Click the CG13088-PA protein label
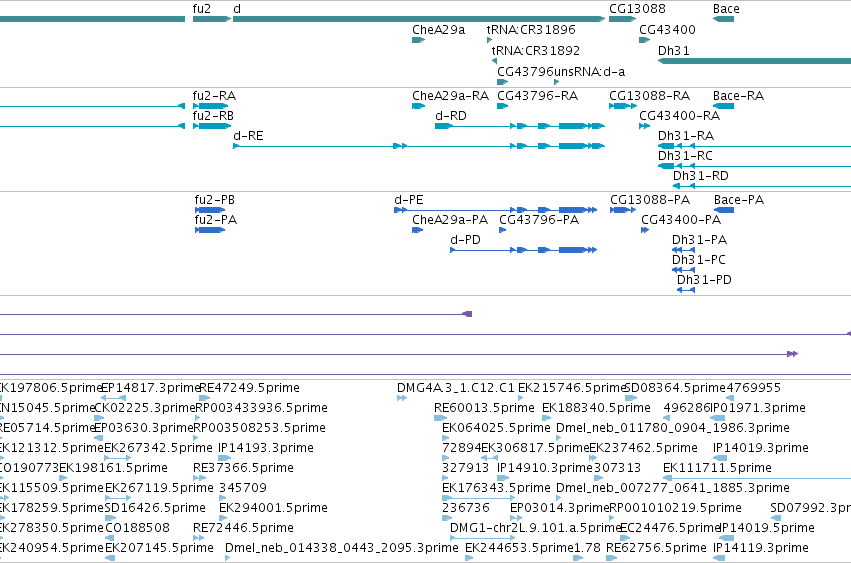This screenshot has height=563, width=851. pyautogui.click(x=650, y=200)
